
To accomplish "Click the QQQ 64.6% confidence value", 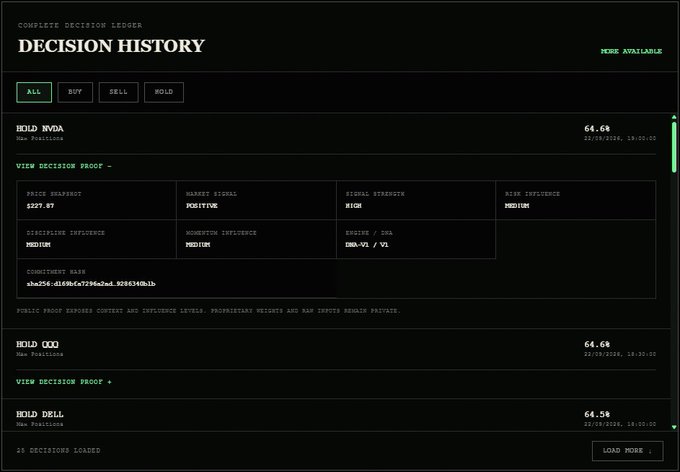I will (597, 344).
